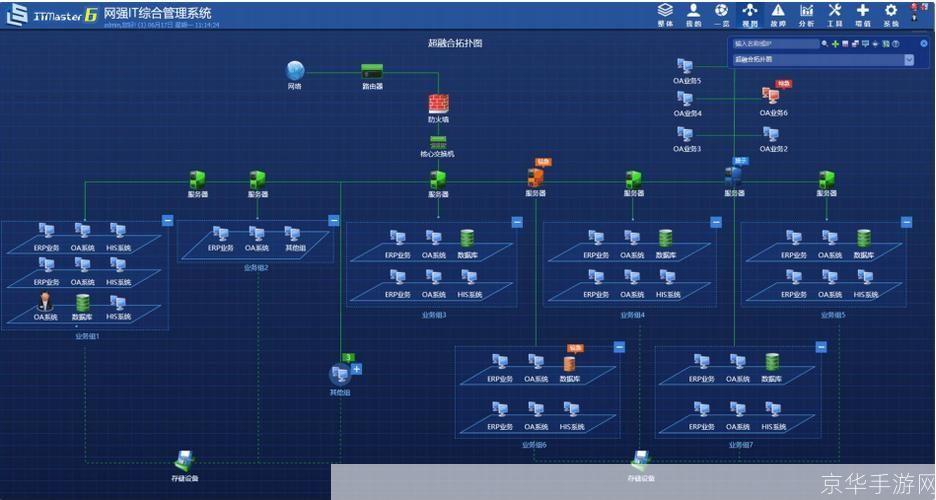The width and height of the screenshot is (936, 500).
Task: Click the orange alarmed server icon
Action: (535, 179)
